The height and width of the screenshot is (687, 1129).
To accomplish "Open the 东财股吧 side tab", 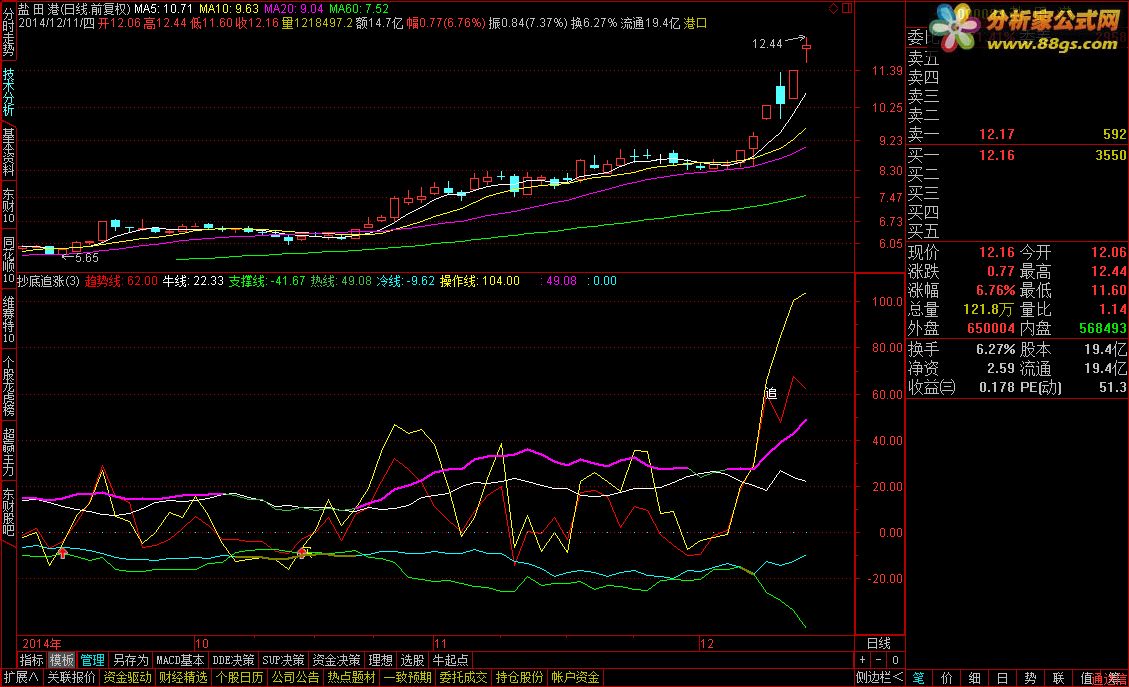I will pos(8,512).
